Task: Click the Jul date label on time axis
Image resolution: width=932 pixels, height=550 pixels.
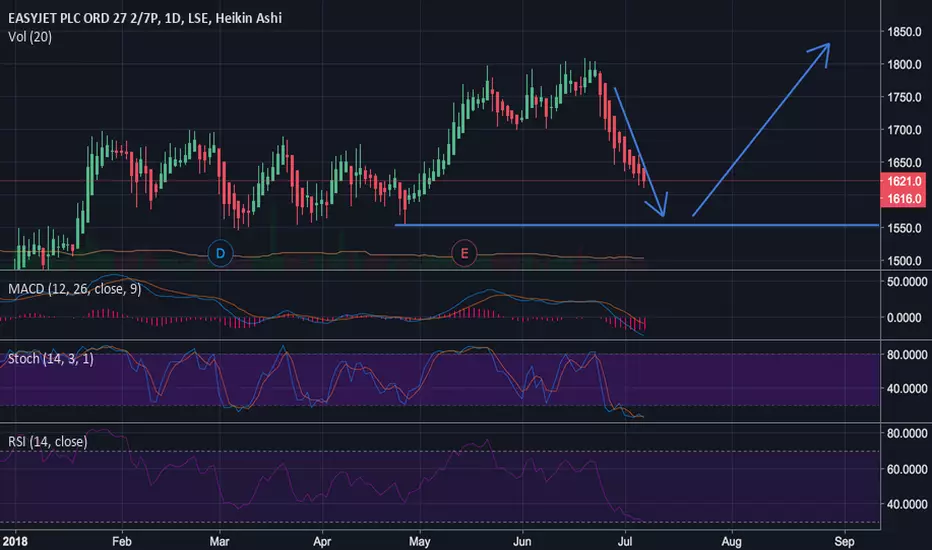Action: pos(625,542)
